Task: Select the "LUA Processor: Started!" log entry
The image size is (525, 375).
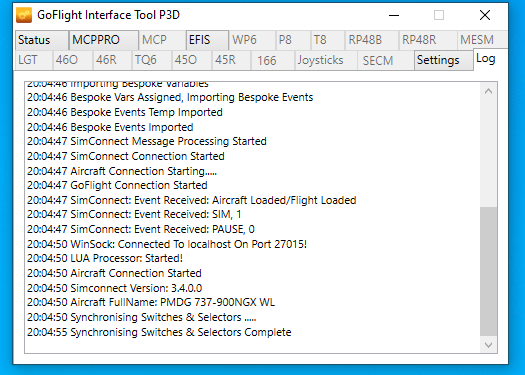Action: (x=105, y=258)
